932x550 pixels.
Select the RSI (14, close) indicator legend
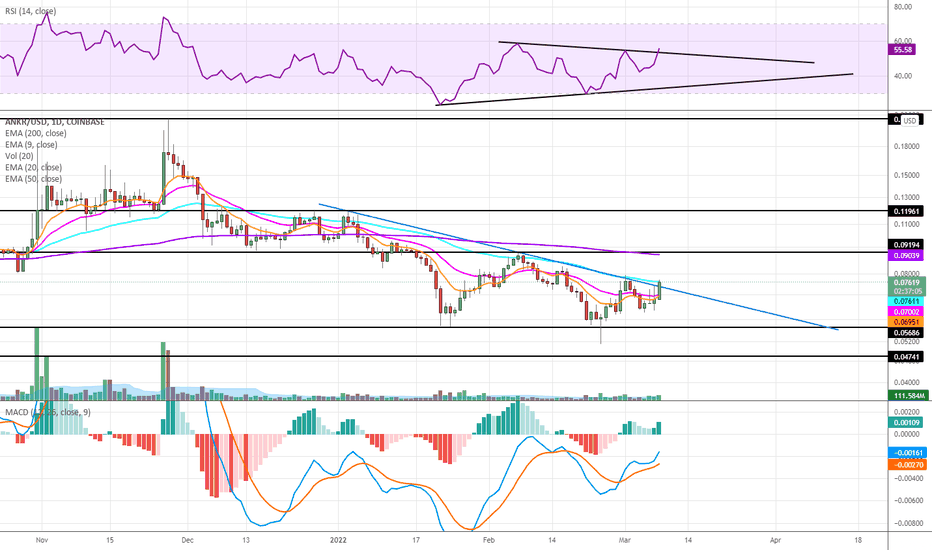tap(30, 11)
